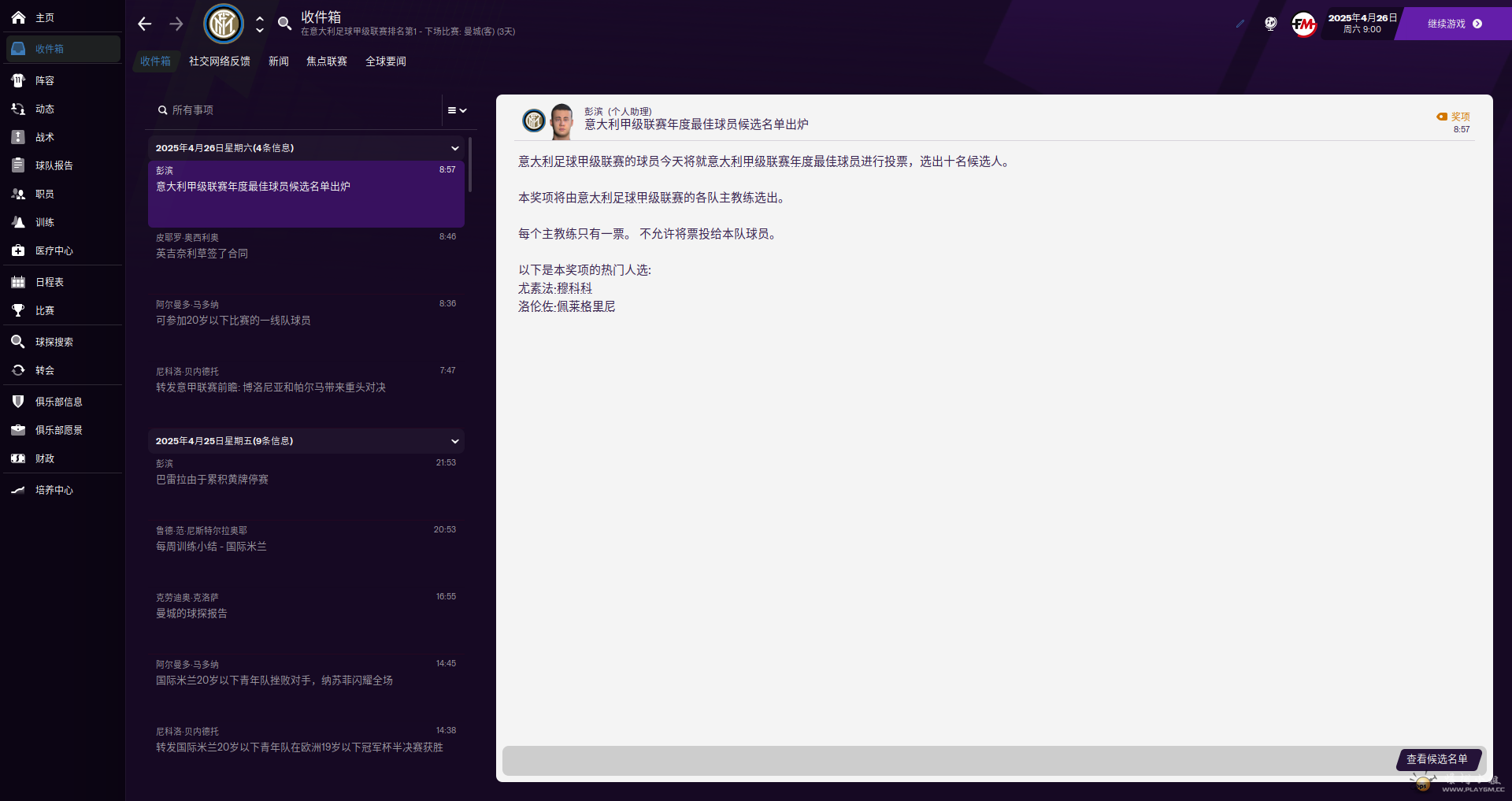Image resolution: width=1512 pixels, height=801 pixels.
Task: Open the inbox filter list dropdown
Action: 458,110
